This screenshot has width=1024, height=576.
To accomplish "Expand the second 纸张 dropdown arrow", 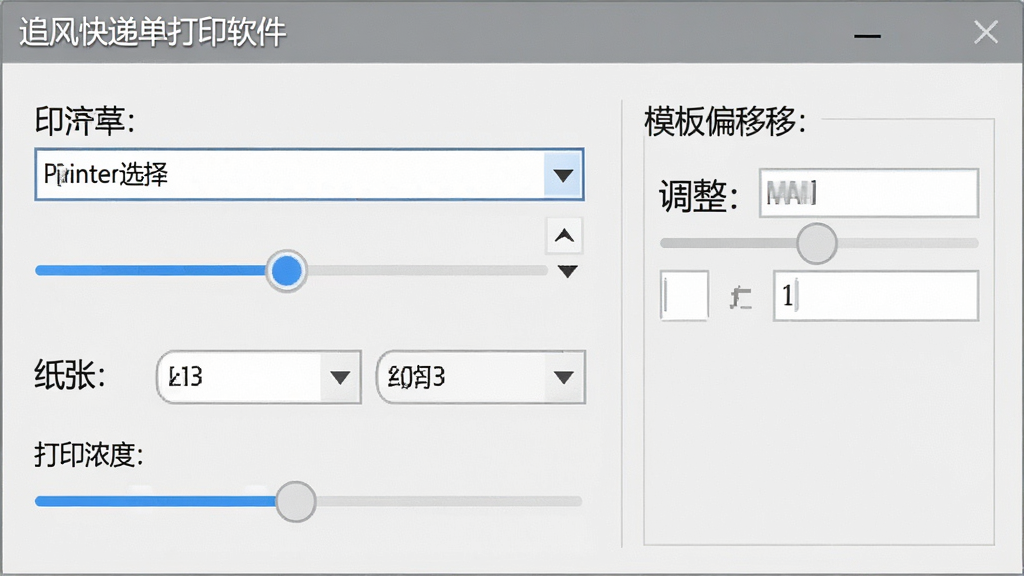I will click(x=564, y=377).
